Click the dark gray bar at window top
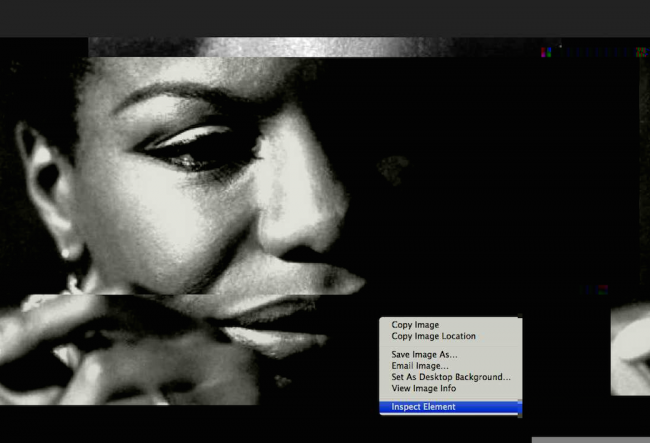This screenshot has width=650, height=443. [325, 18]
